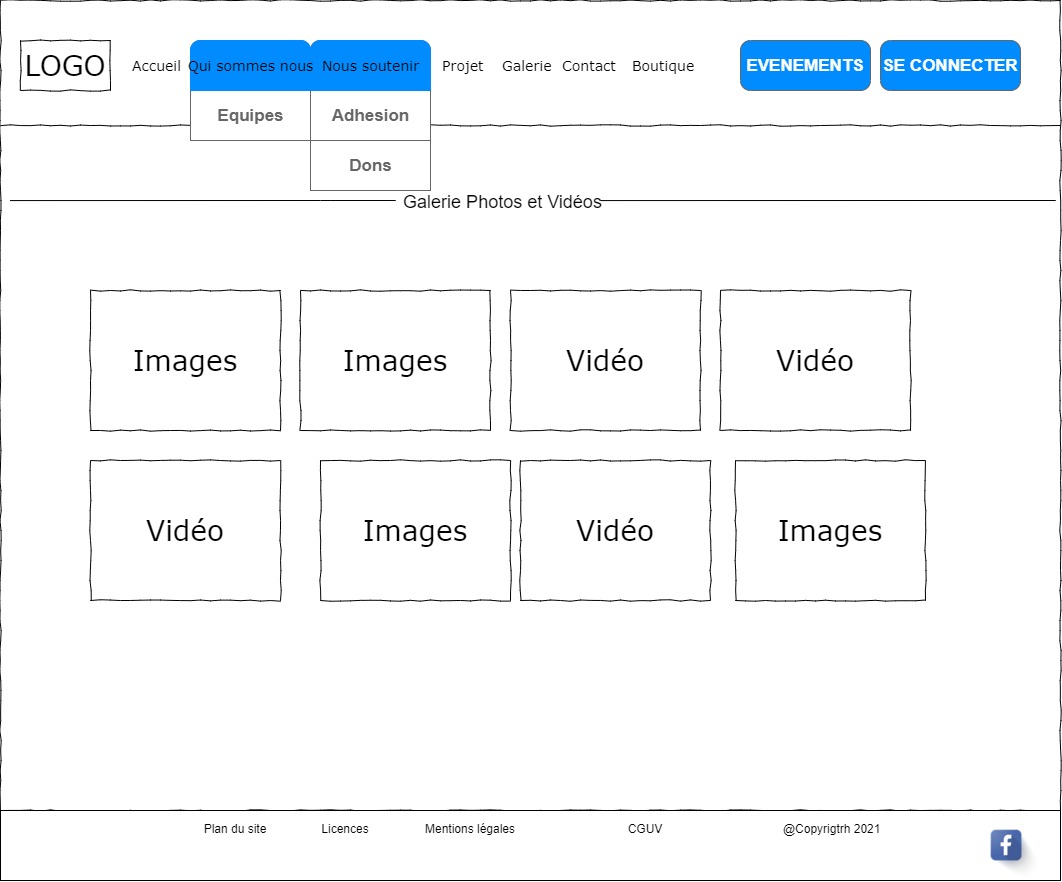Select Equipes from the open submenu
This screenshot has width=1062, height=882.
coord(250,116)
